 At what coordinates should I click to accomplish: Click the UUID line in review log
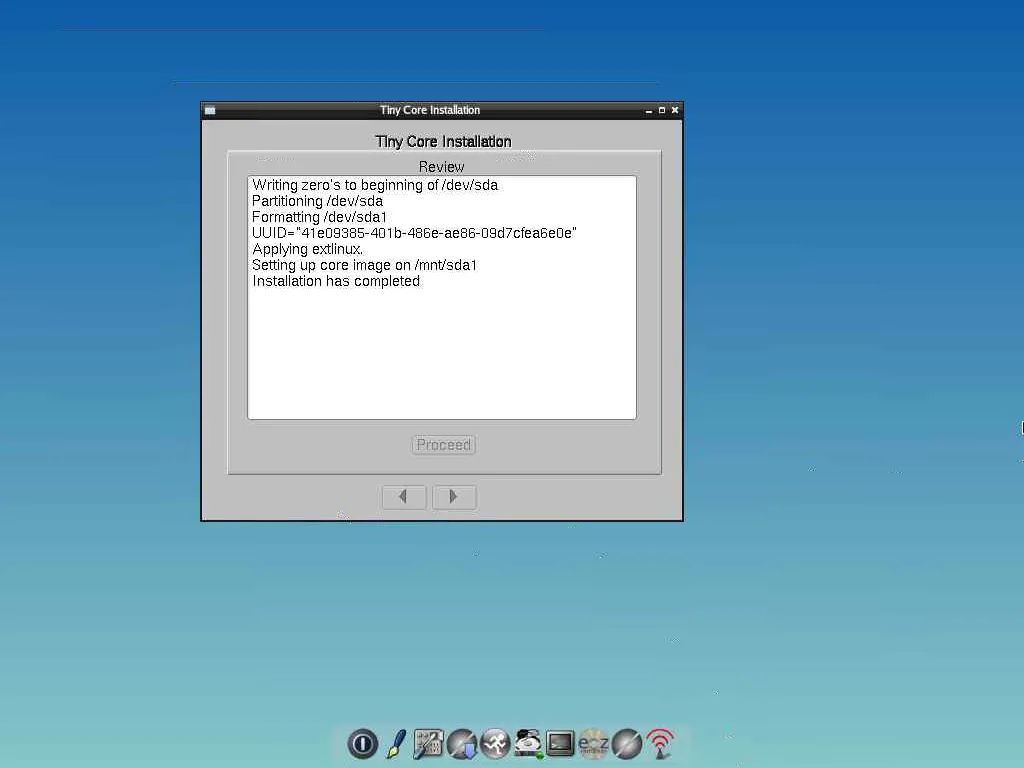(414, 233)
